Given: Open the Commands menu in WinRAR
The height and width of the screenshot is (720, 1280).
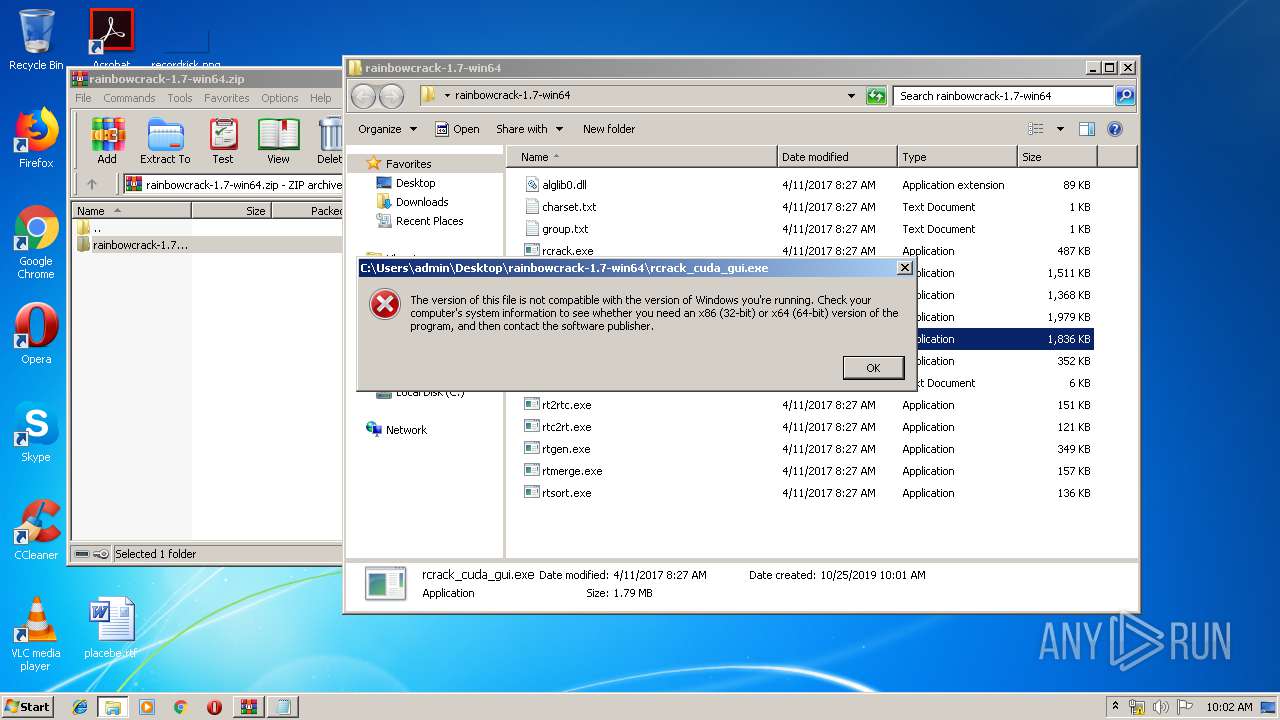Looking at the screenshot, I should (129, 98).
